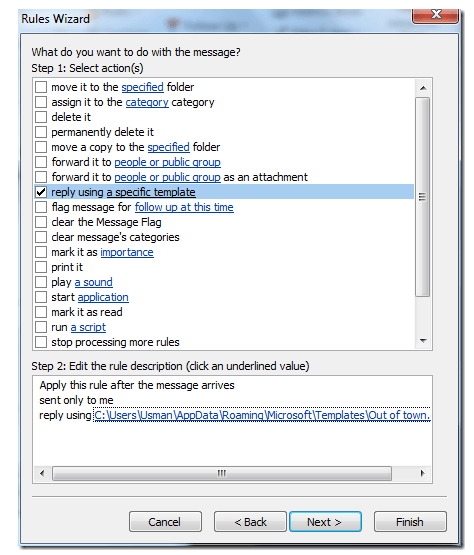Click up arrow of actions list scrollbar

(x=423, y=88)
